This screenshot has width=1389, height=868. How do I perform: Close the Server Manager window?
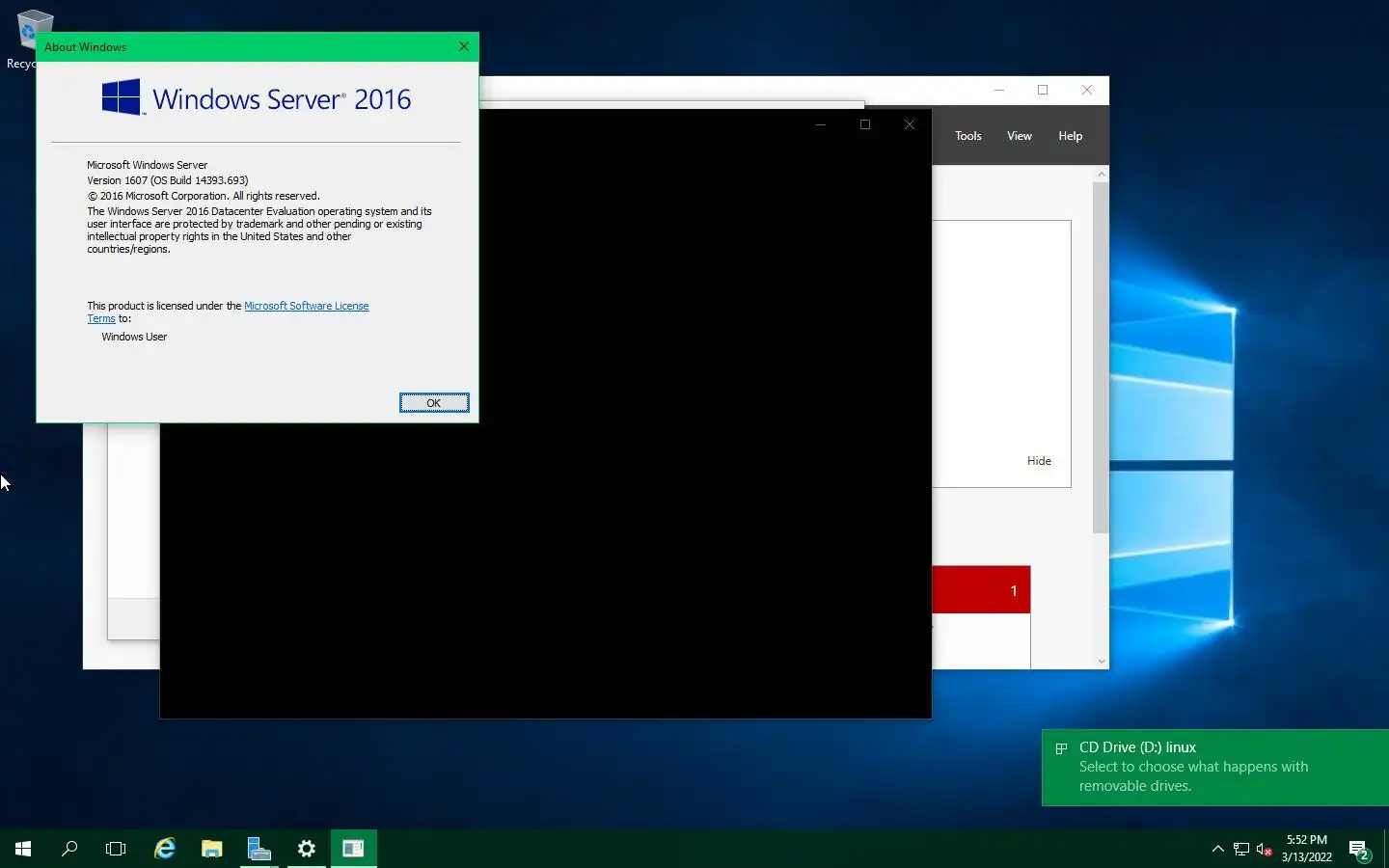point(1087,90)
